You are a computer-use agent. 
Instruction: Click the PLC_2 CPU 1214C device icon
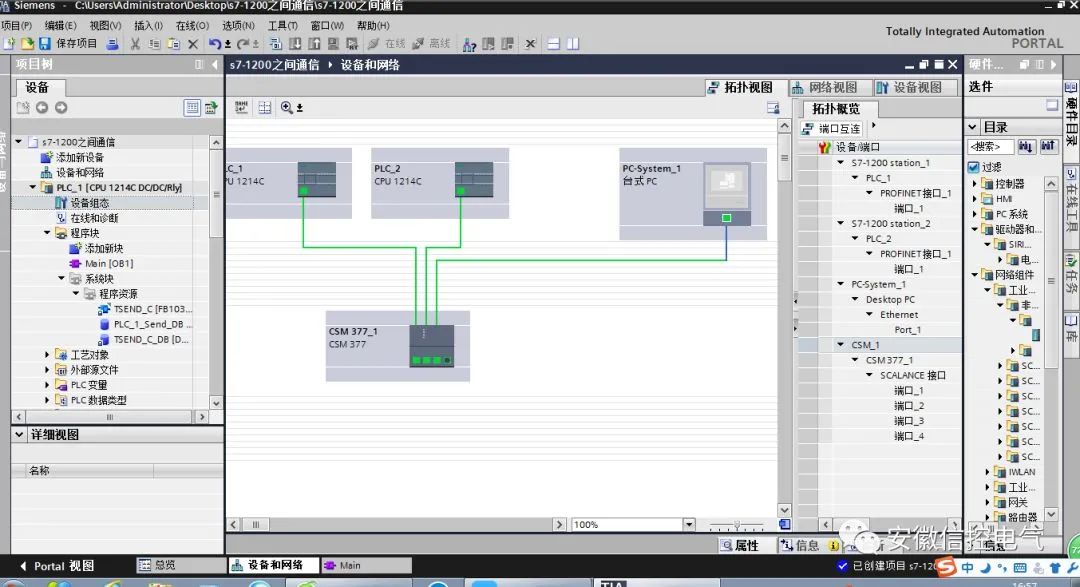point(474,180)
